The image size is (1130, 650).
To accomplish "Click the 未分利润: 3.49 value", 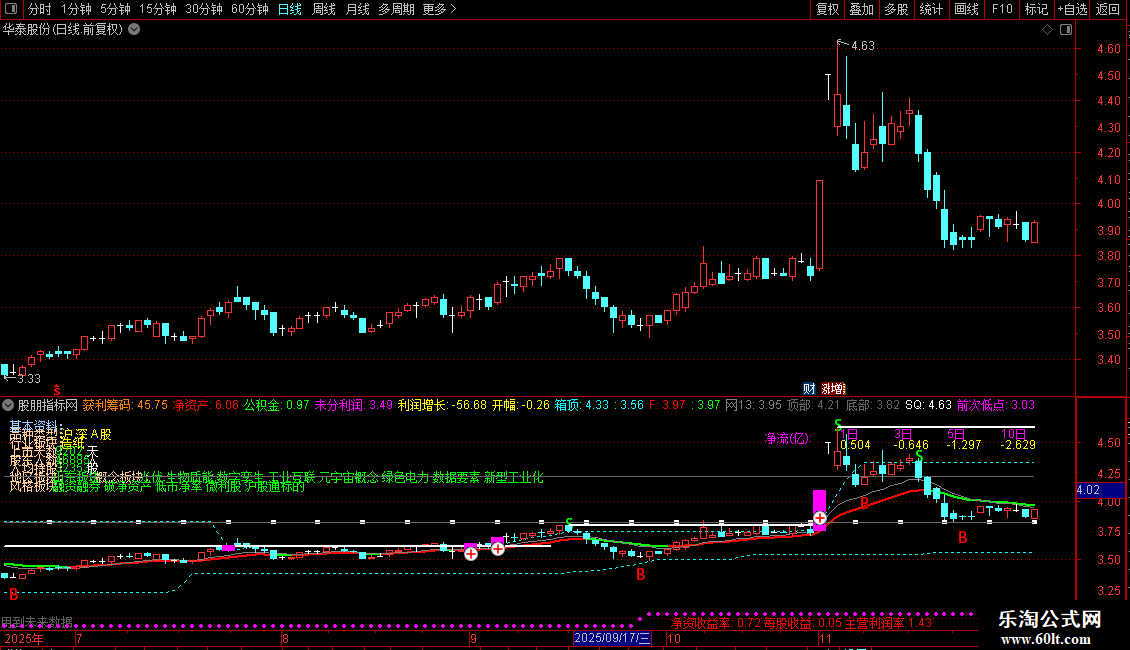I will tap(353, 405).
